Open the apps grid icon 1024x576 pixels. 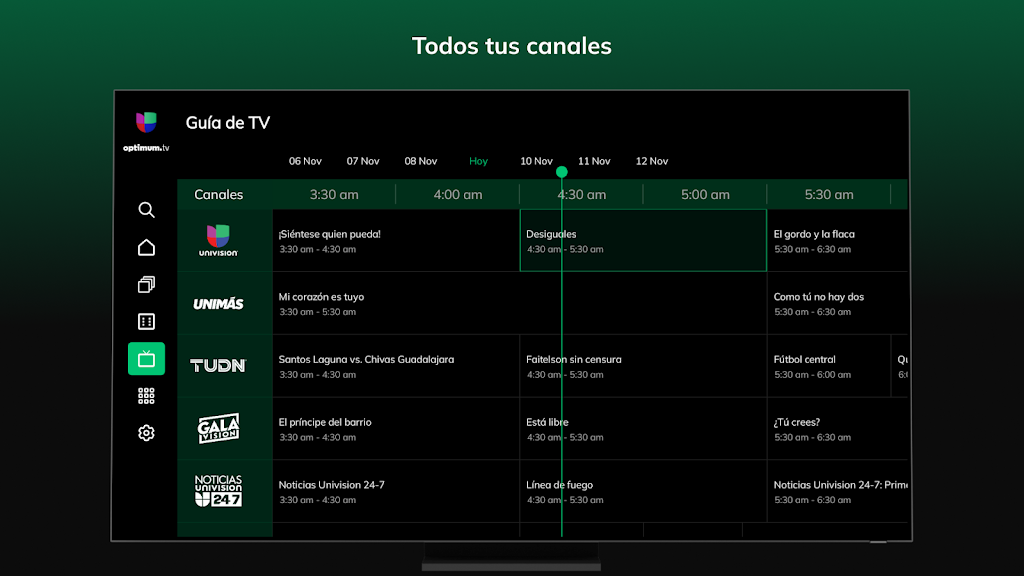coord(146,396)
